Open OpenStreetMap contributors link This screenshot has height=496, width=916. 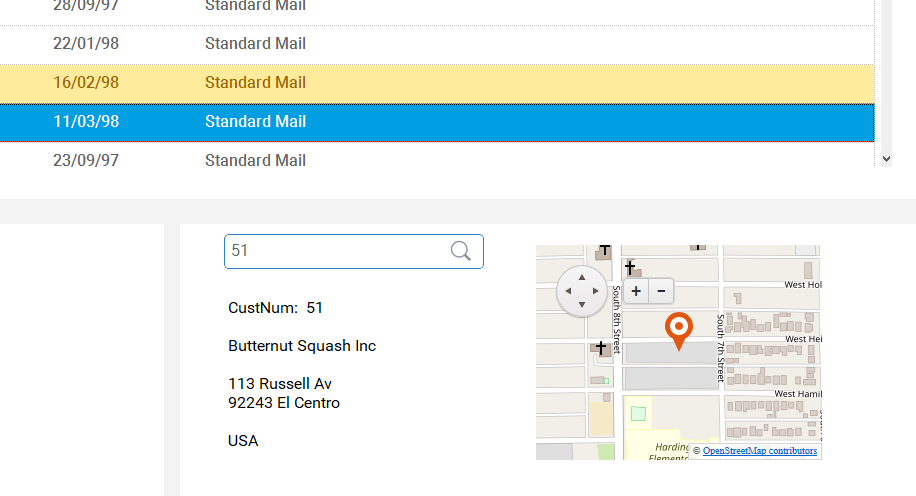tap(759, 450)
